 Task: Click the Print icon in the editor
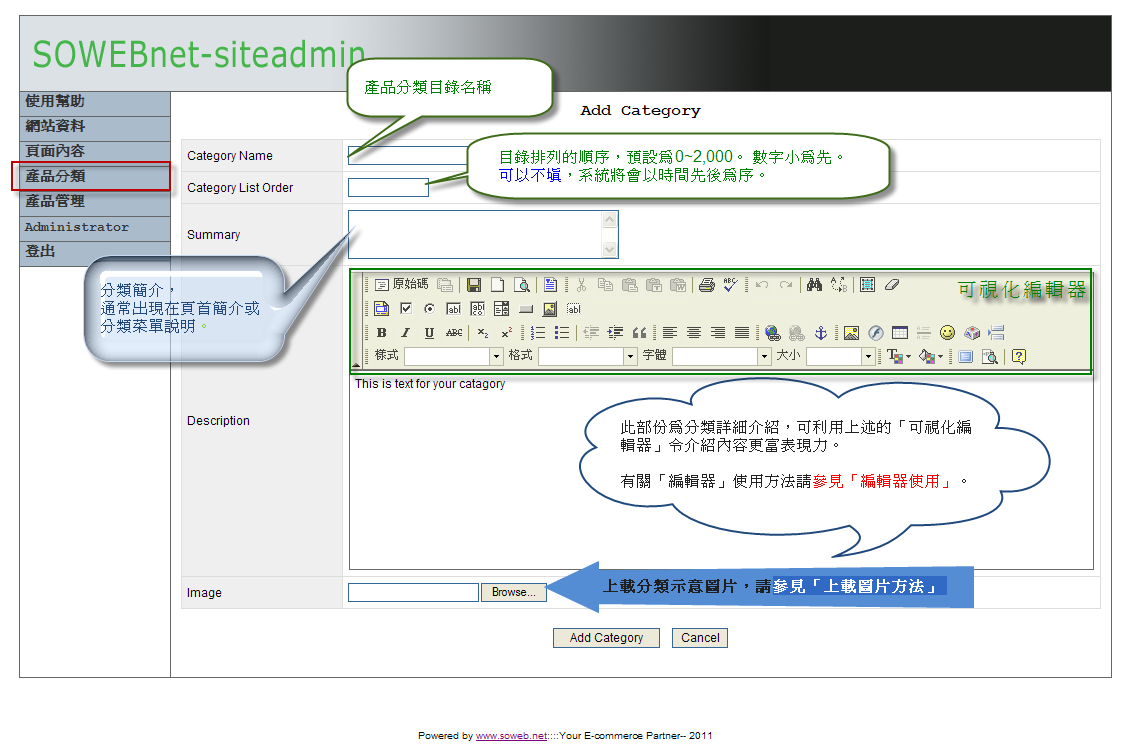click(706, 285)
